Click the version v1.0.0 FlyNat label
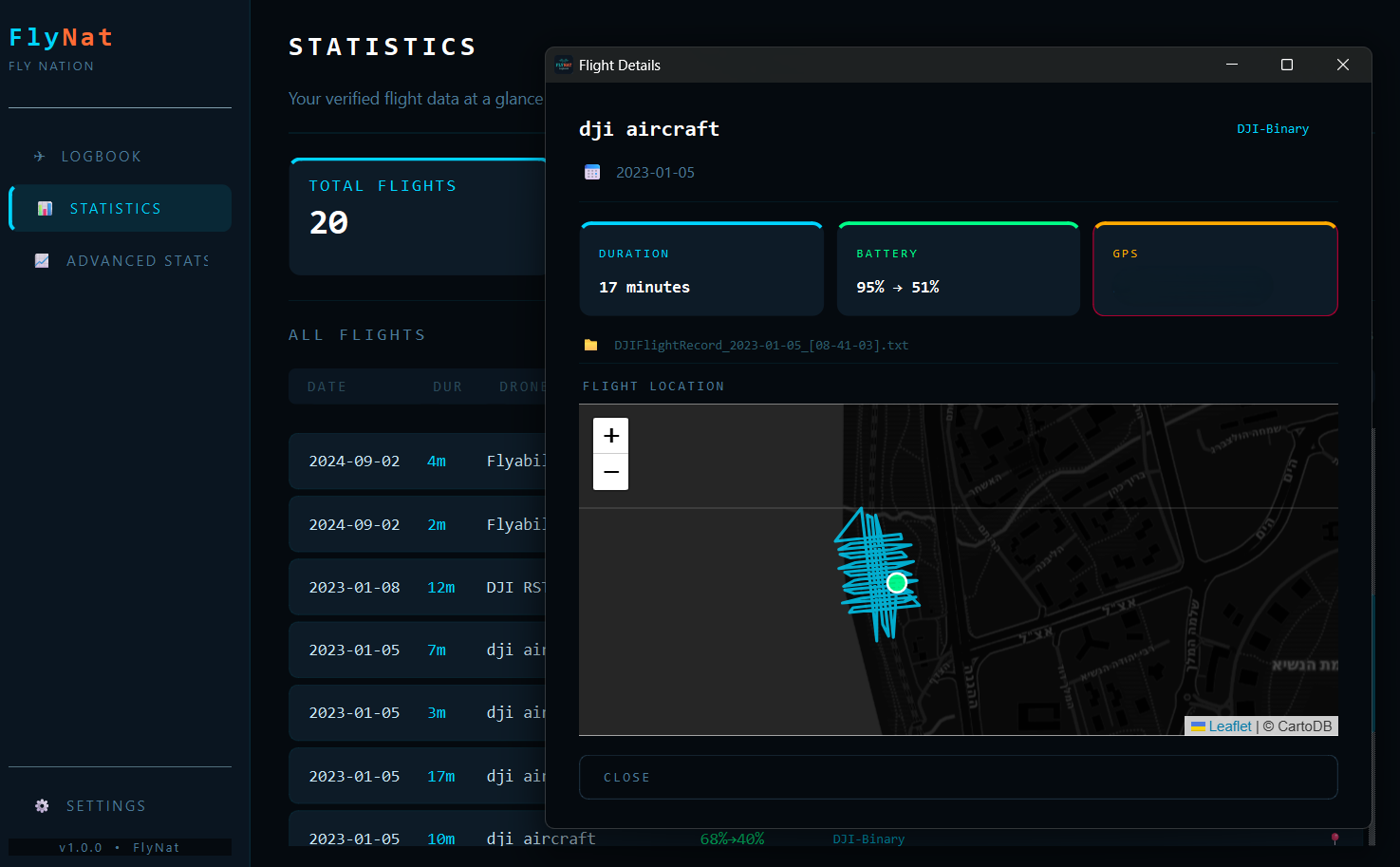This screenshot has height=867, width=1400. (x=120, y=847)
